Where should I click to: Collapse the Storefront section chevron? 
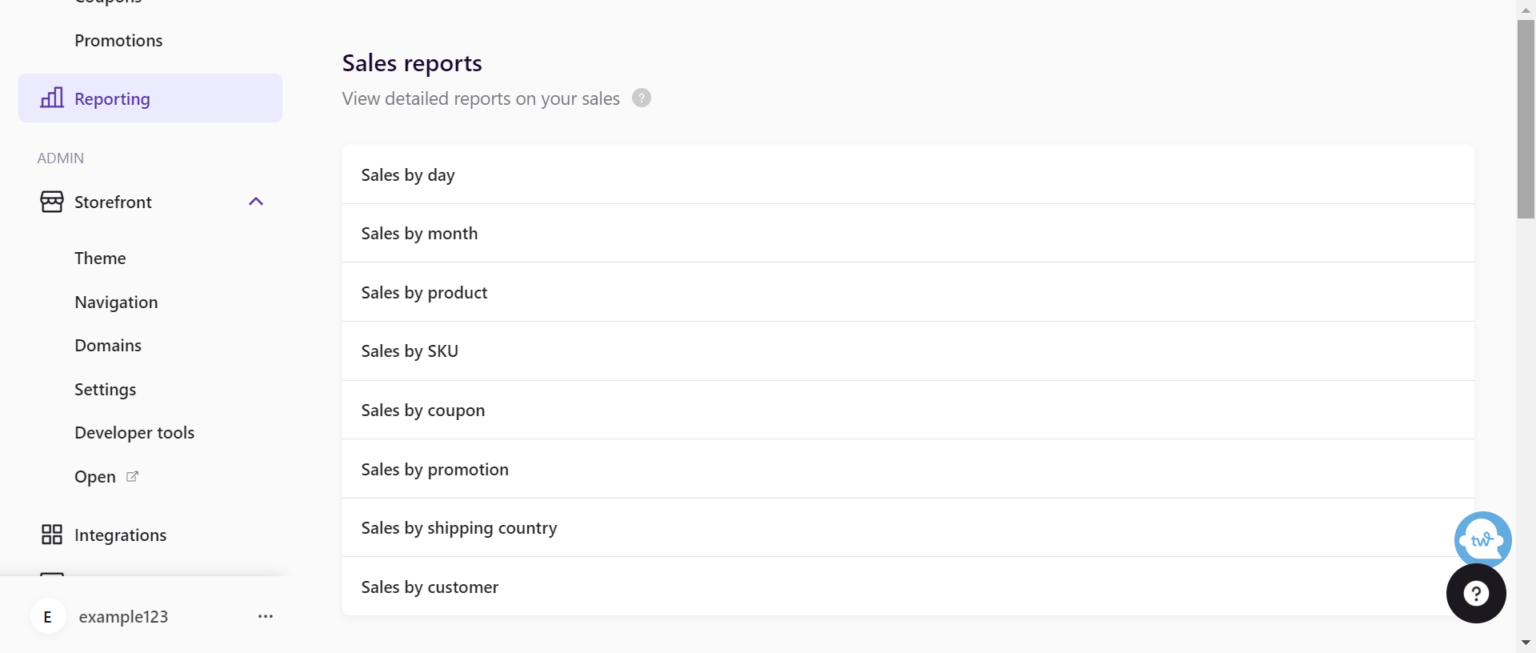tap(256, 202)
